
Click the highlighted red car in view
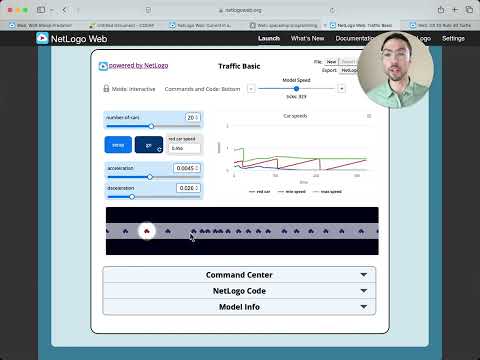147,231
